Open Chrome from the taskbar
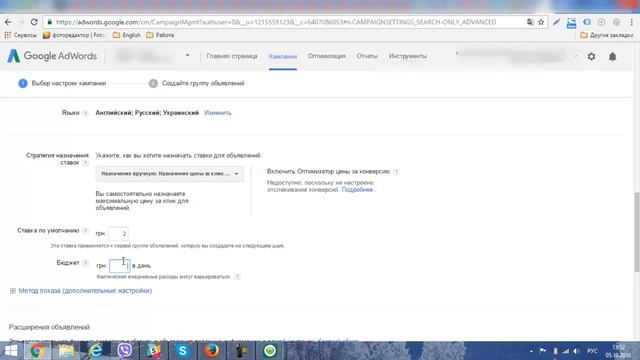640x360 pixels. coord(37,351)
